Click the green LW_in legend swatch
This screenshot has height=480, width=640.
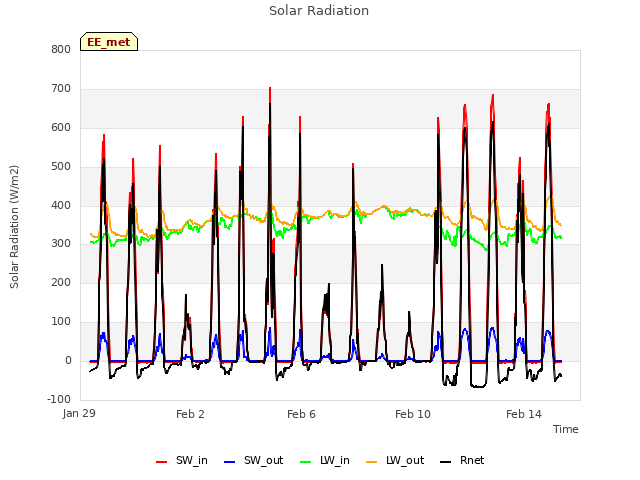(x=306, y=462)
